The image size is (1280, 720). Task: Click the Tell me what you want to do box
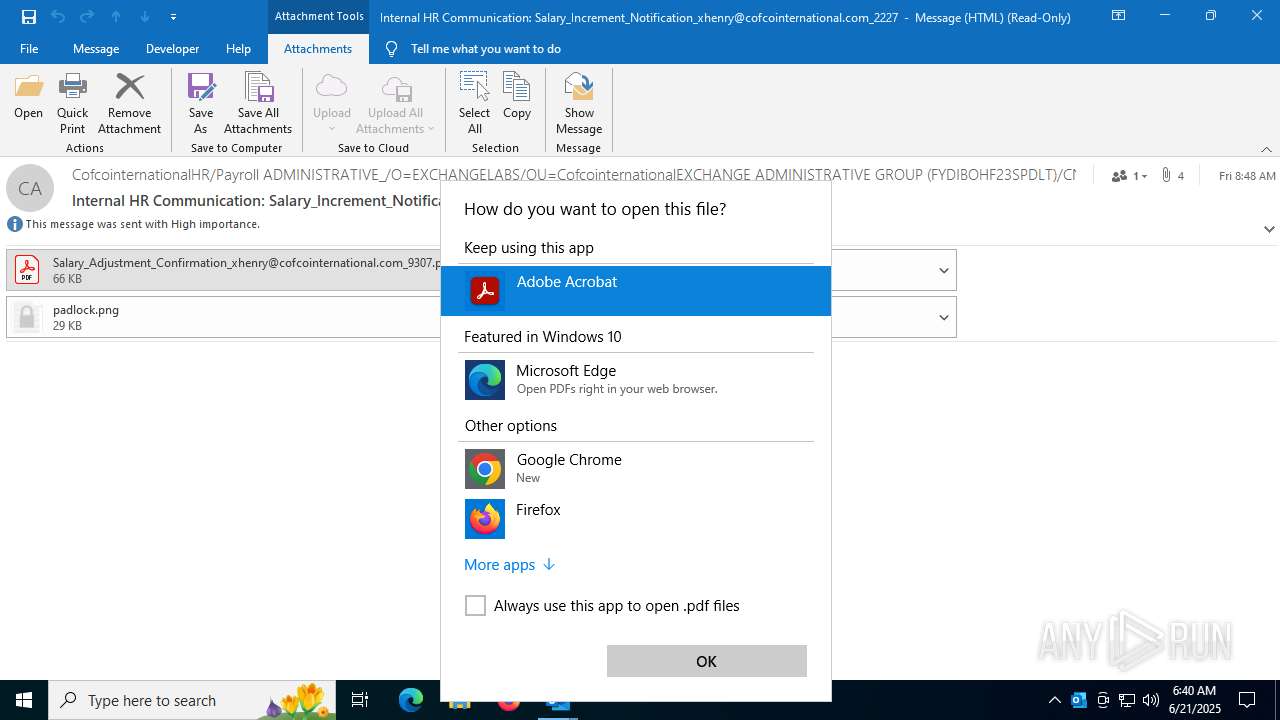coord(485,49)
